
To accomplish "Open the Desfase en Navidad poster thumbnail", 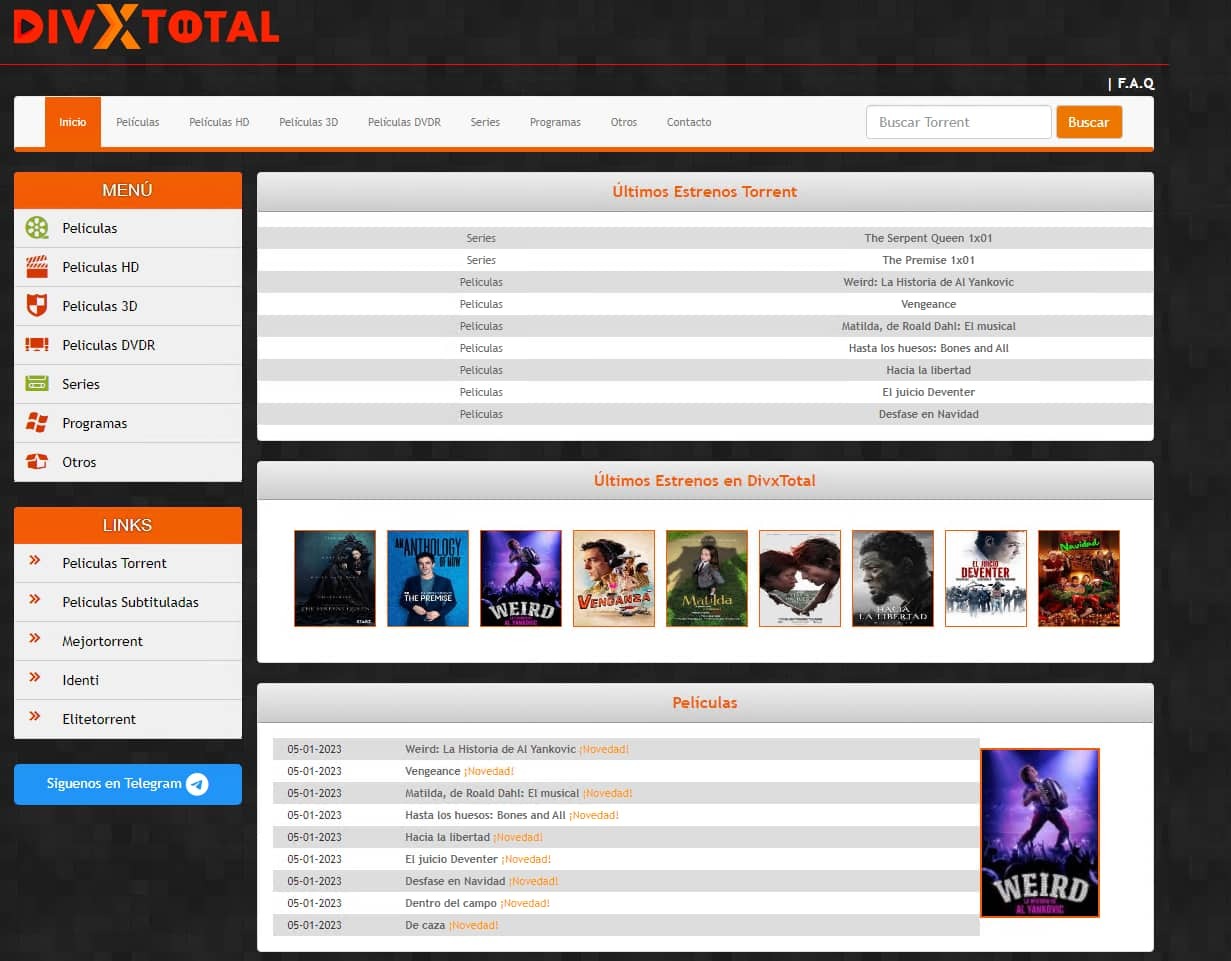I will (x=1079, y=579).
